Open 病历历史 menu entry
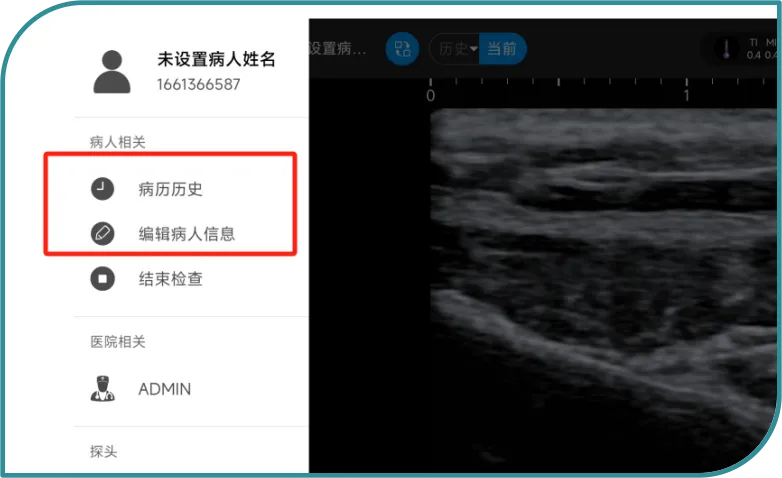The width and height of the screenshot is (782, 478). [x=170, y=189]
